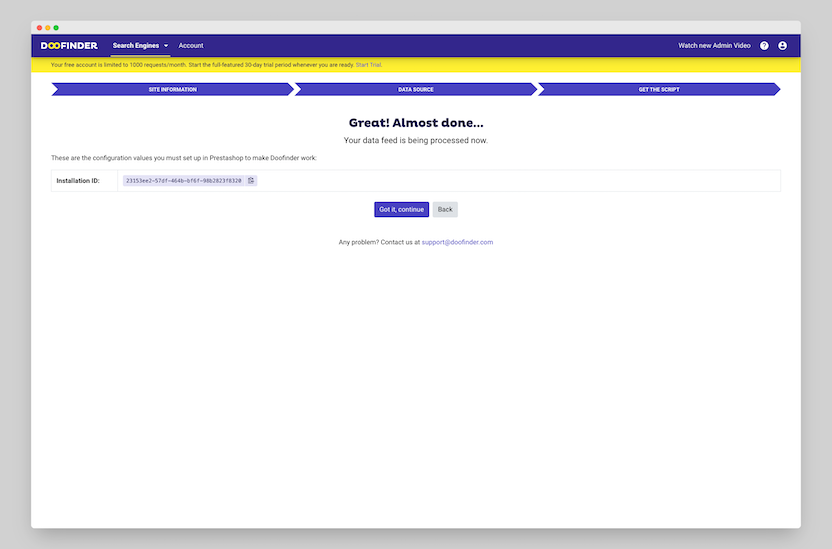Minimize window with yellow button
Image resolution: width=832 pixels, height=549 pixels.
click(x=48, y=28)
